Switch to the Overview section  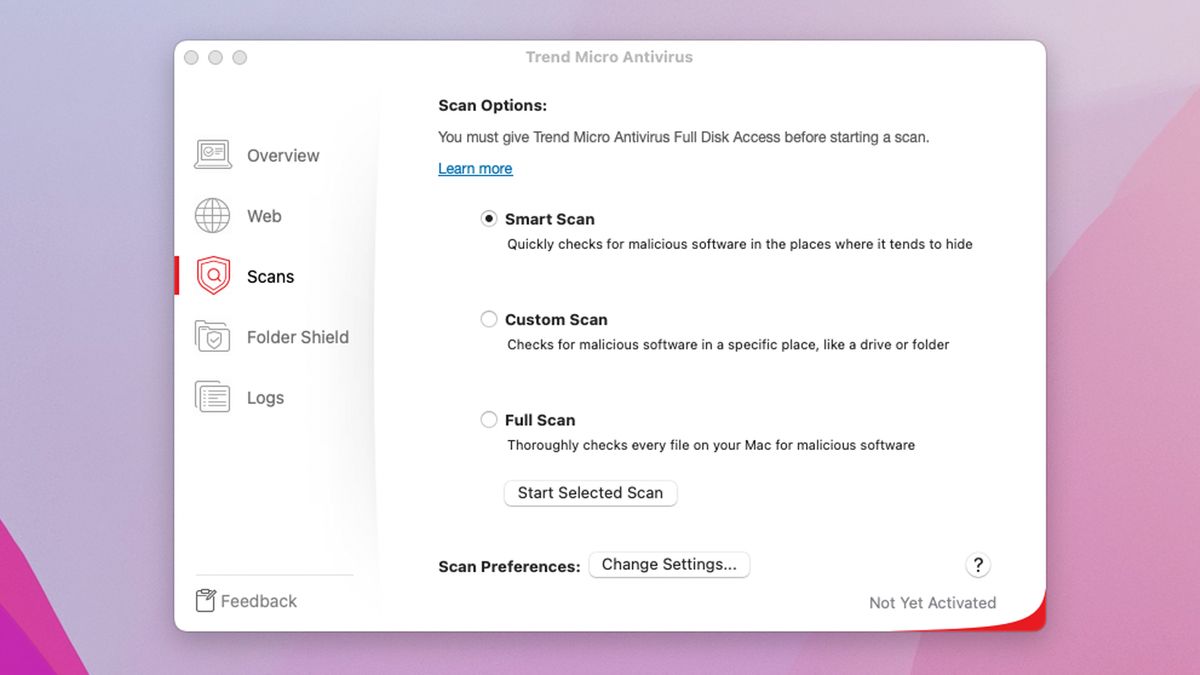click(283, 156)
